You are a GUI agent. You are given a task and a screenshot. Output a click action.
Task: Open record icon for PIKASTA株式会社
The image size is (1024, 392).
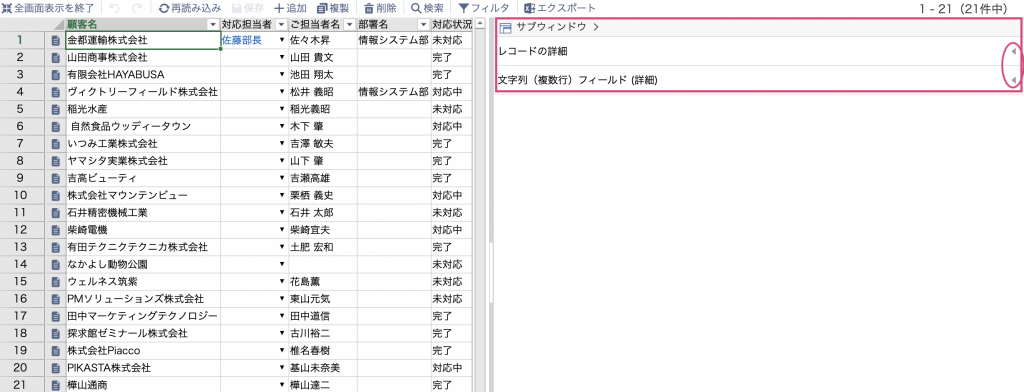point(56,368)
